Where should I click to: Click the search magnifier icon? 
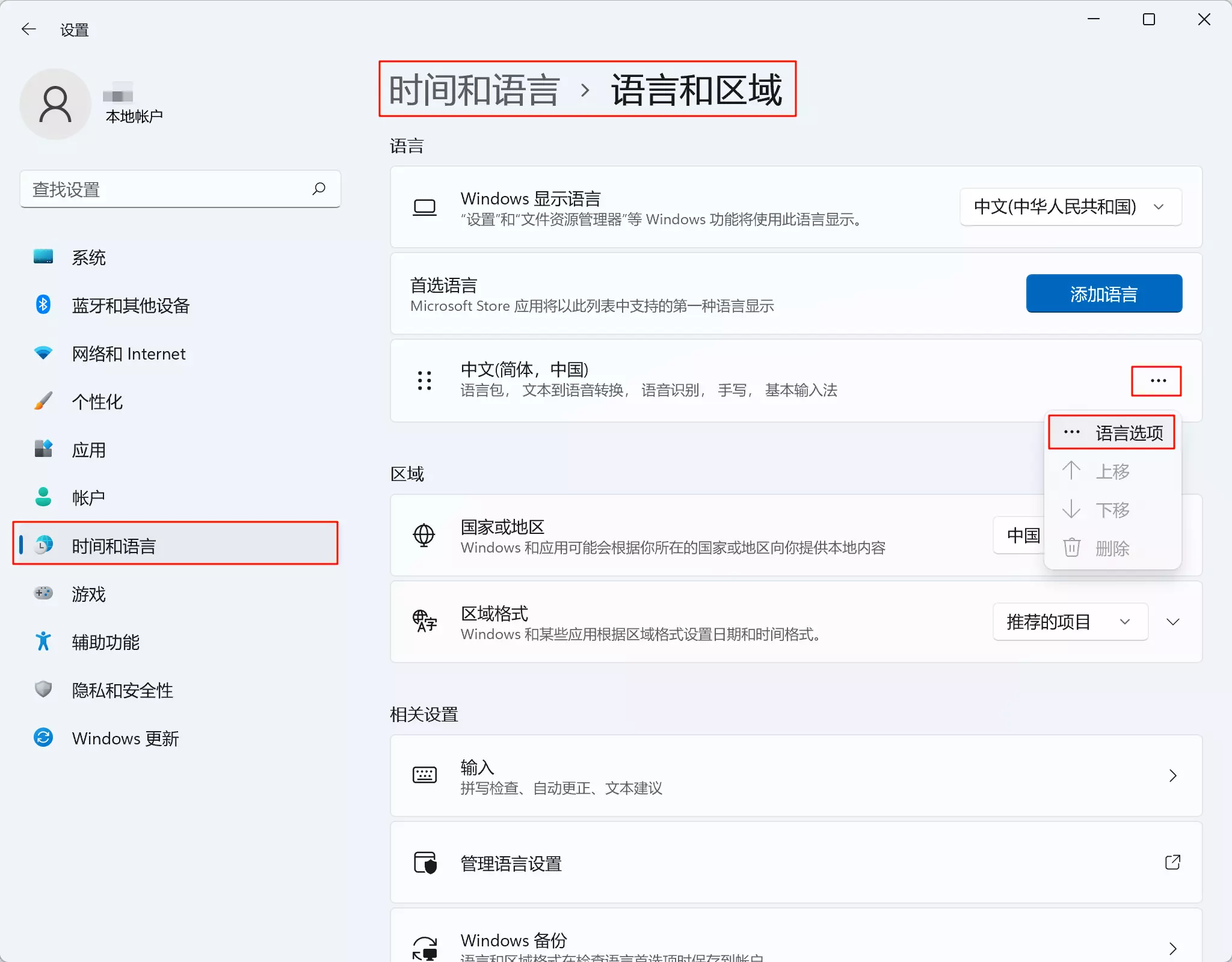pos(319,189)
